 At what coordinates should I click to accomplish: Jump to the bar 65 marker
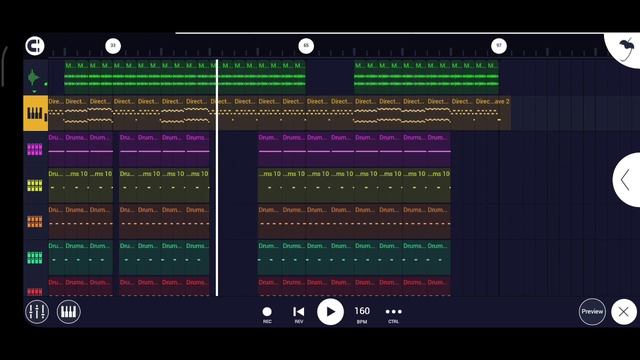pyautogui.click(x=306, y=46)
